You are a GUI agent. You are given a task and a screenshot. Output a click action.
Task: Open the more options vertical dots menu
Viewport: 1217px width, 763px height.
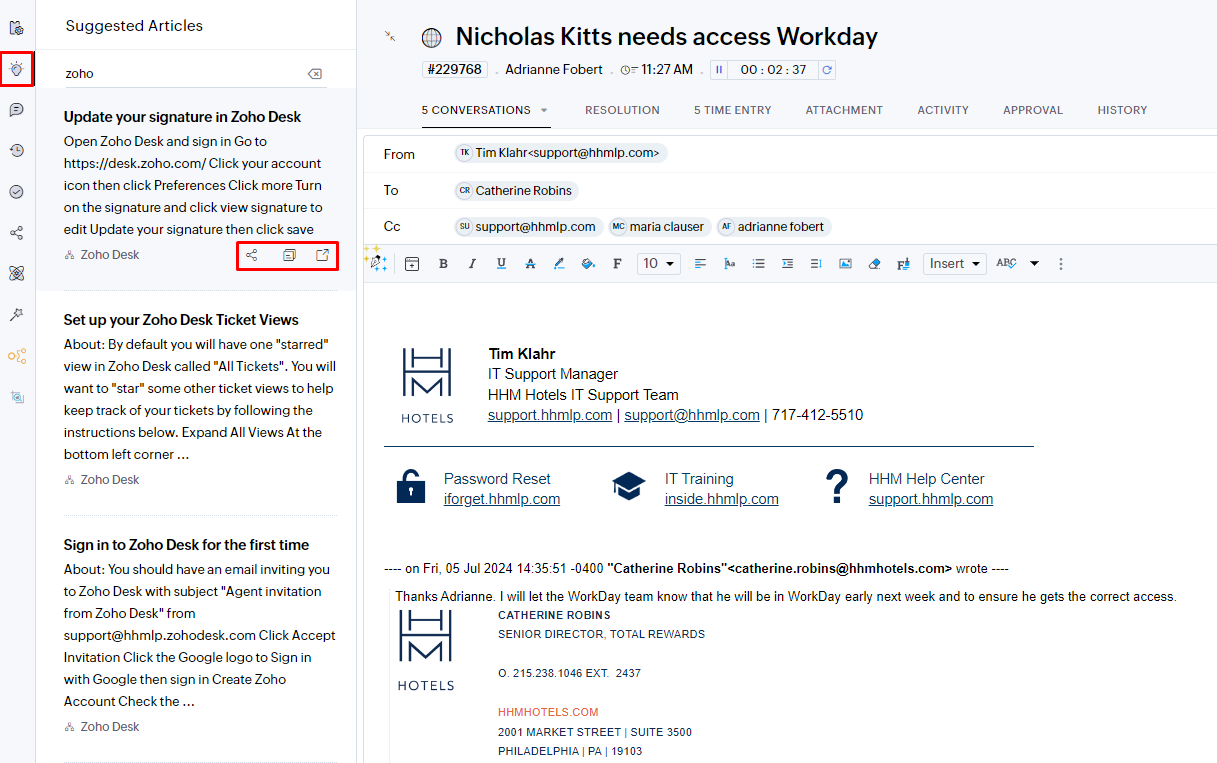pyautogui.click(x=1061, y=264)
